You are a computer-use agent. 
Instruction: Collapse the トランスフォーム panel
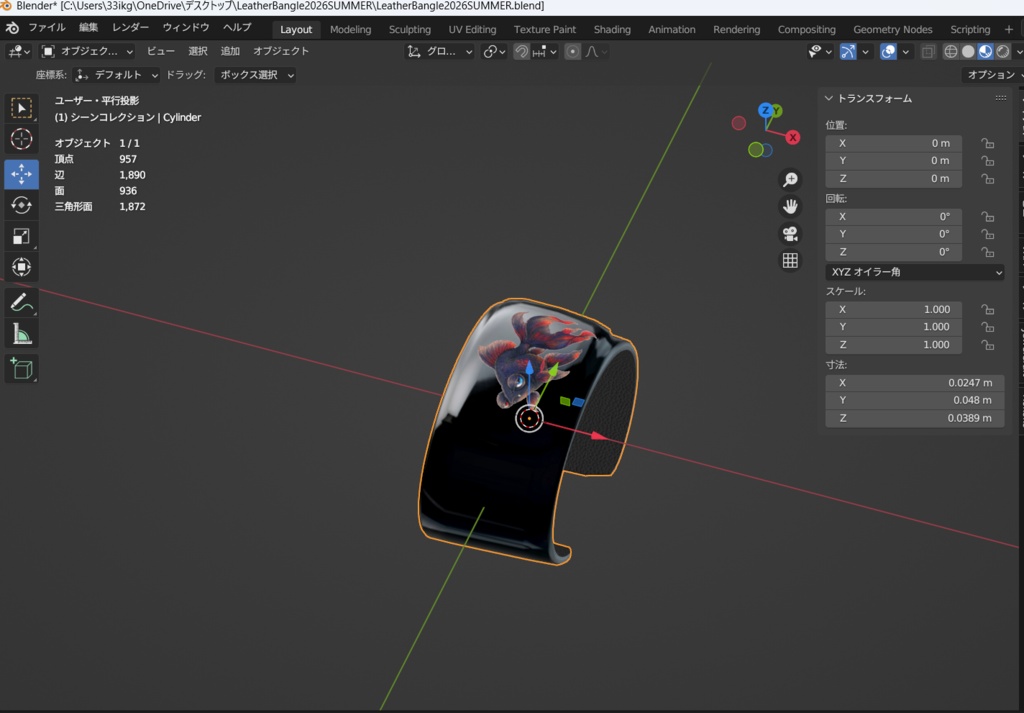pyautogui.click(x=828, y=99)
